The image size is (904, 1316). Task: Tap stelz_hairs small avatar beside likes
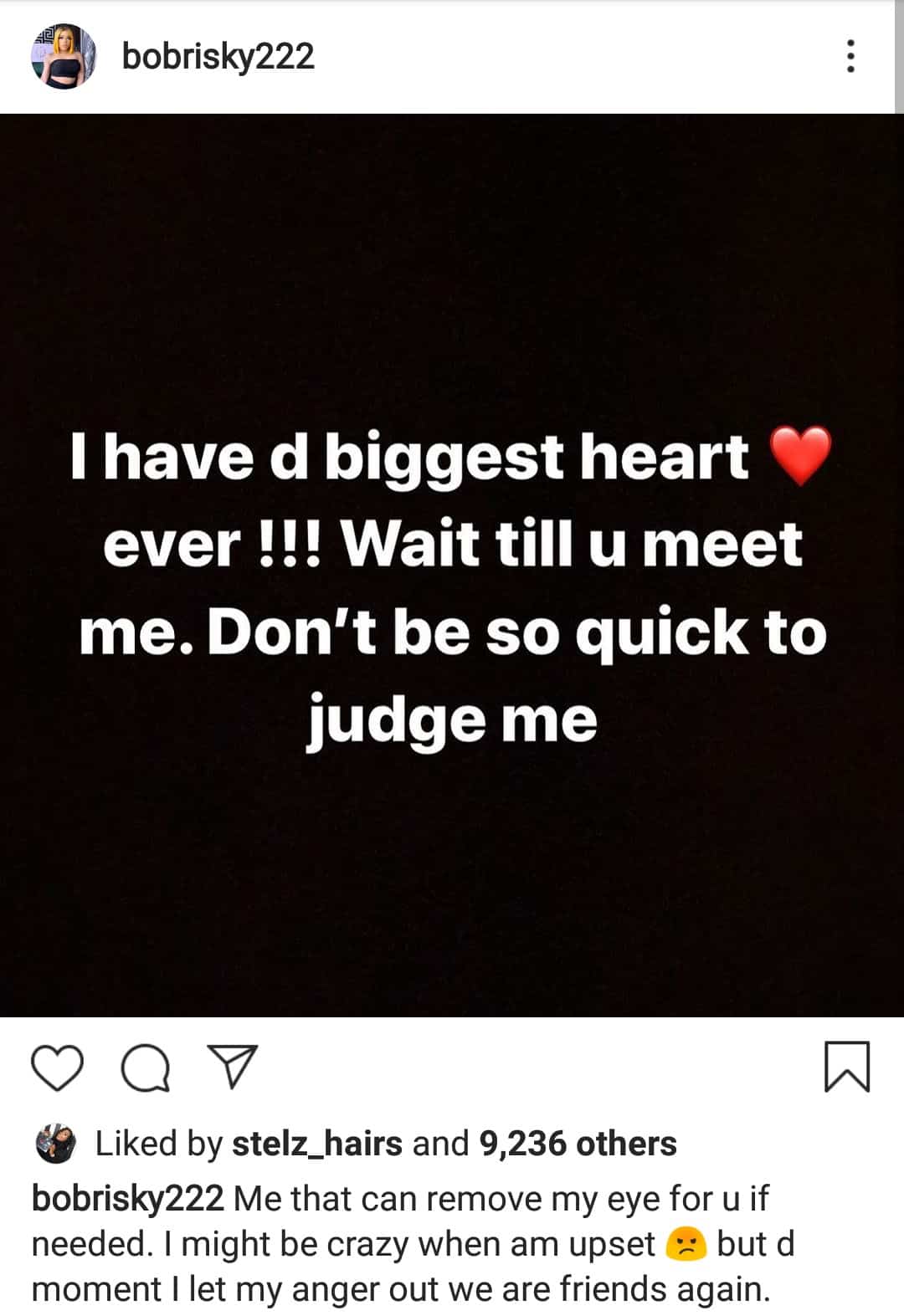(56, 1144)
